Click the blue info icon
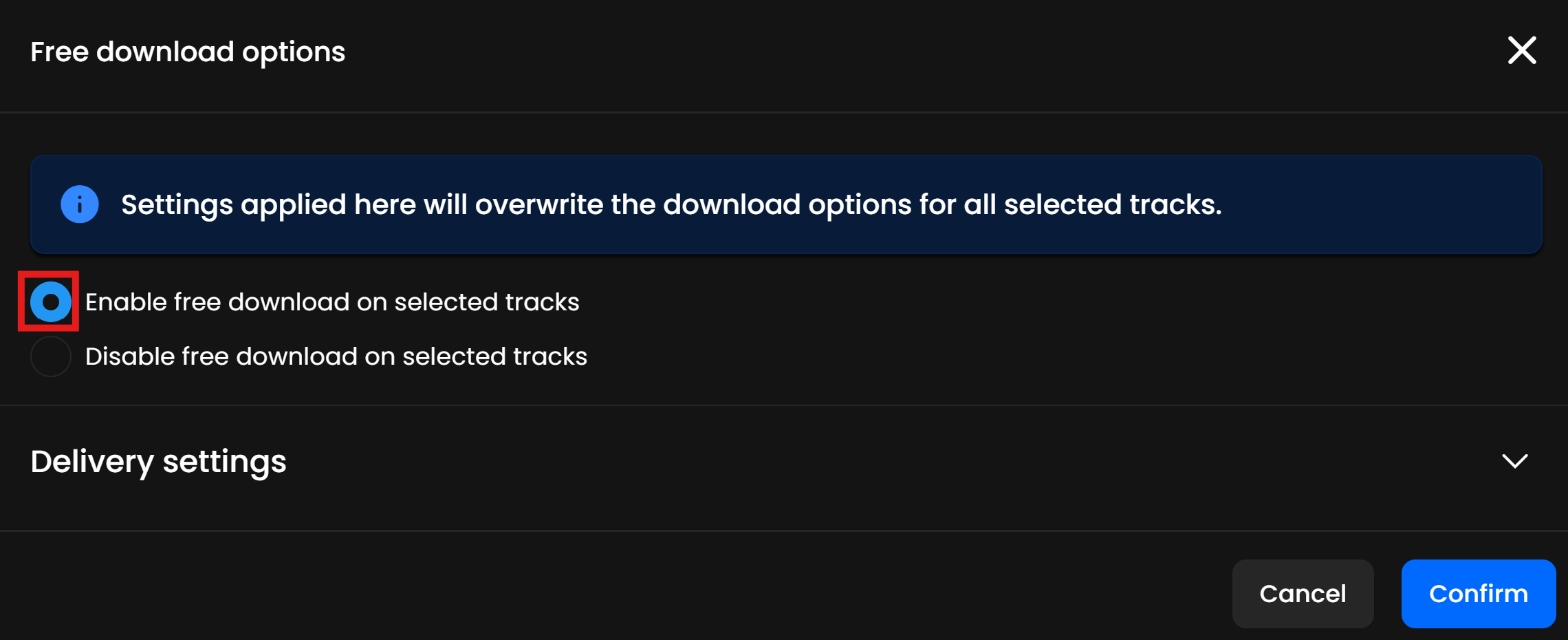The width and height of the screenshot is (1568, 640). pyautogui.click(x=80, y=204)
